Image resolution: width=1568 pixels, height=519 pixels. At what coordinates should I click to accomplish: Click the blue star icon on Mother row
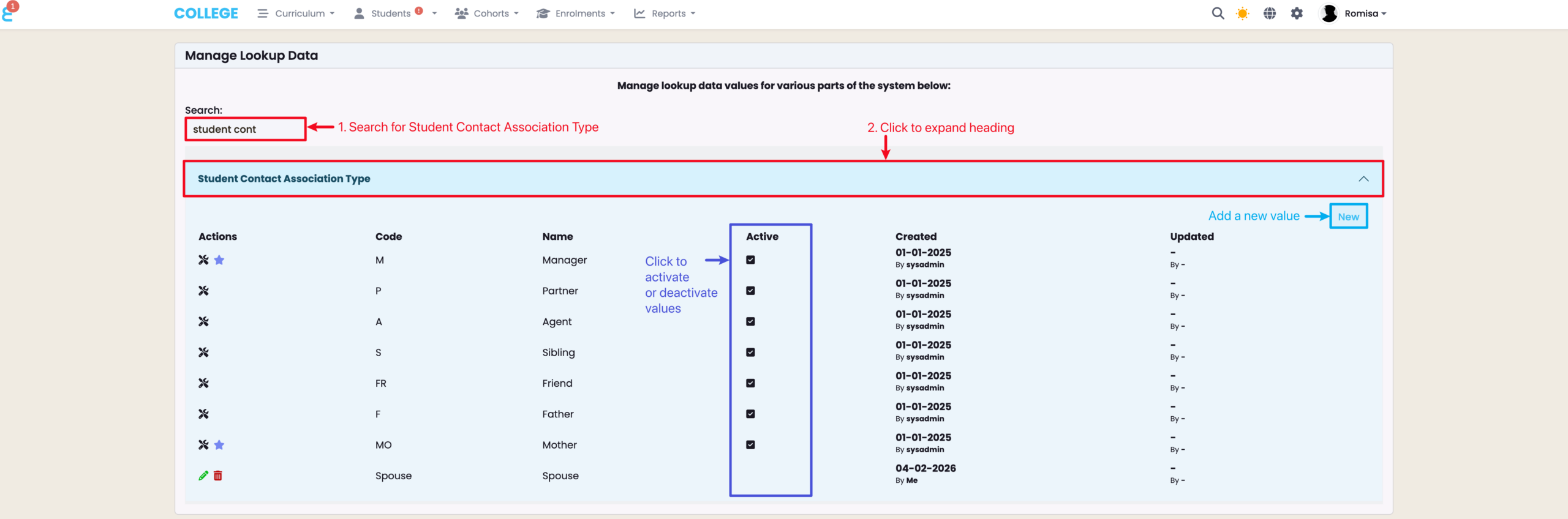coord(219,445)
